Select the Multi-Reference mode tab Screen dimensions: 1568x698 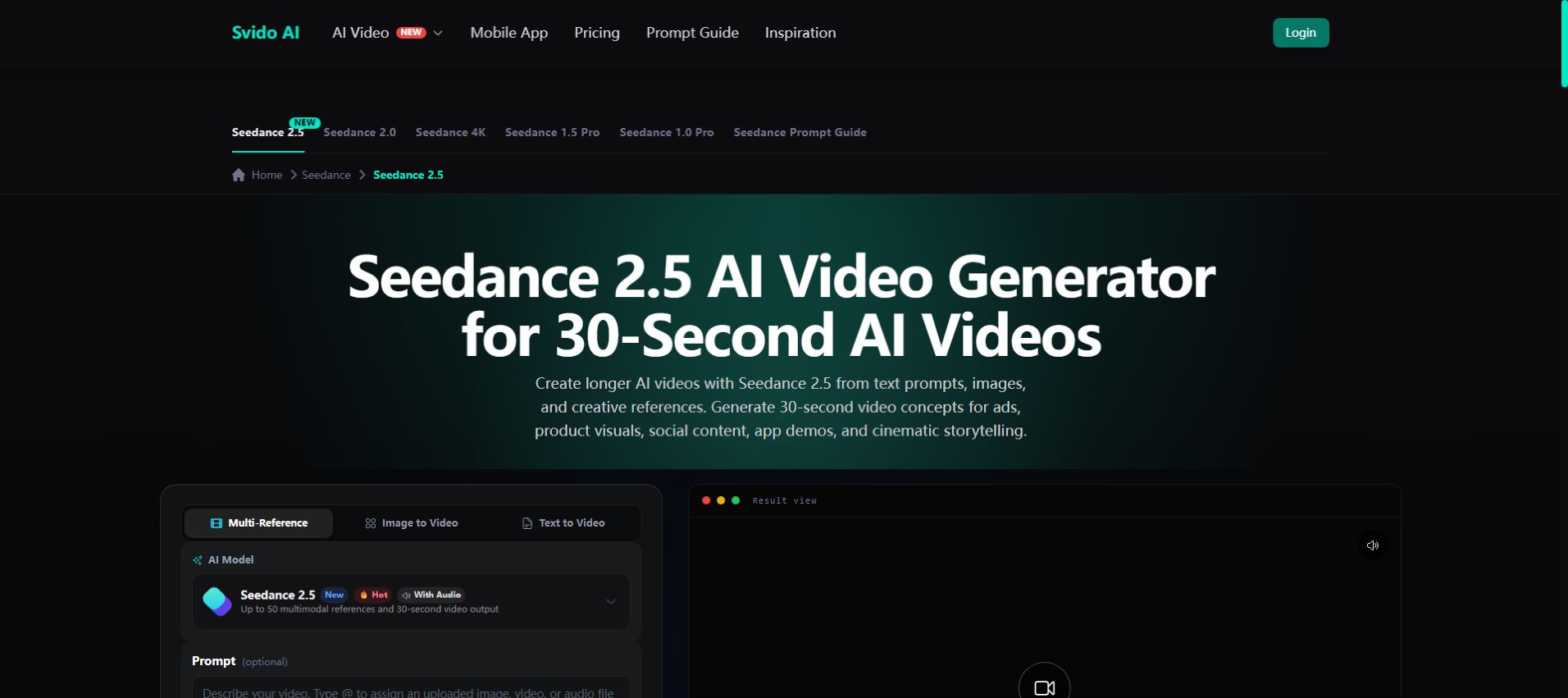point(258,523)
